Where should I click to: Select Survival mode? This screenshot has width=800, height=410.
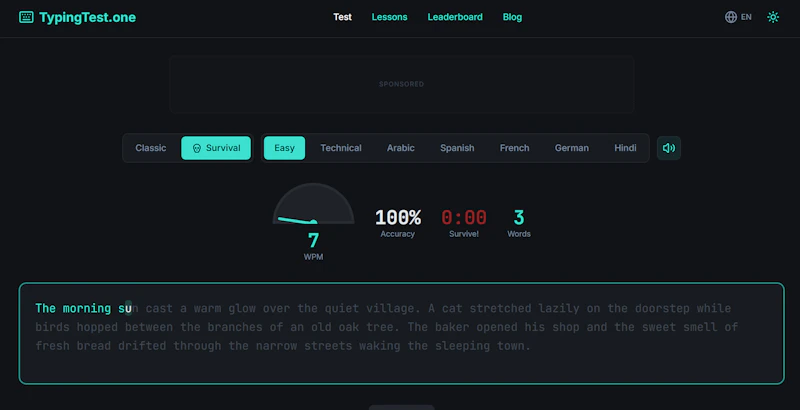point(216,148)
